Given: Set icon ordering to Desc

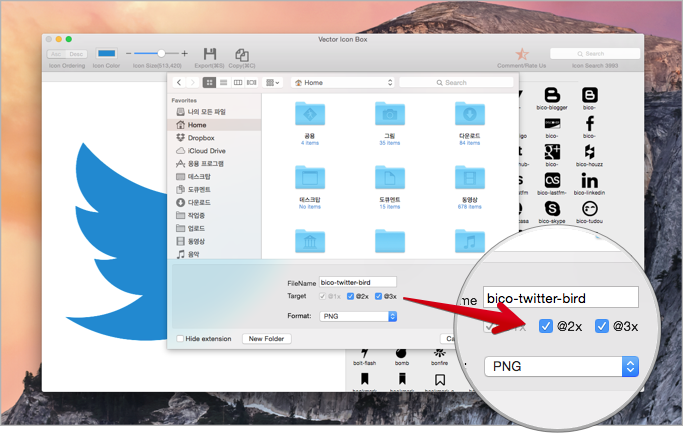Looking at the screenshot, I should (76, 54).
